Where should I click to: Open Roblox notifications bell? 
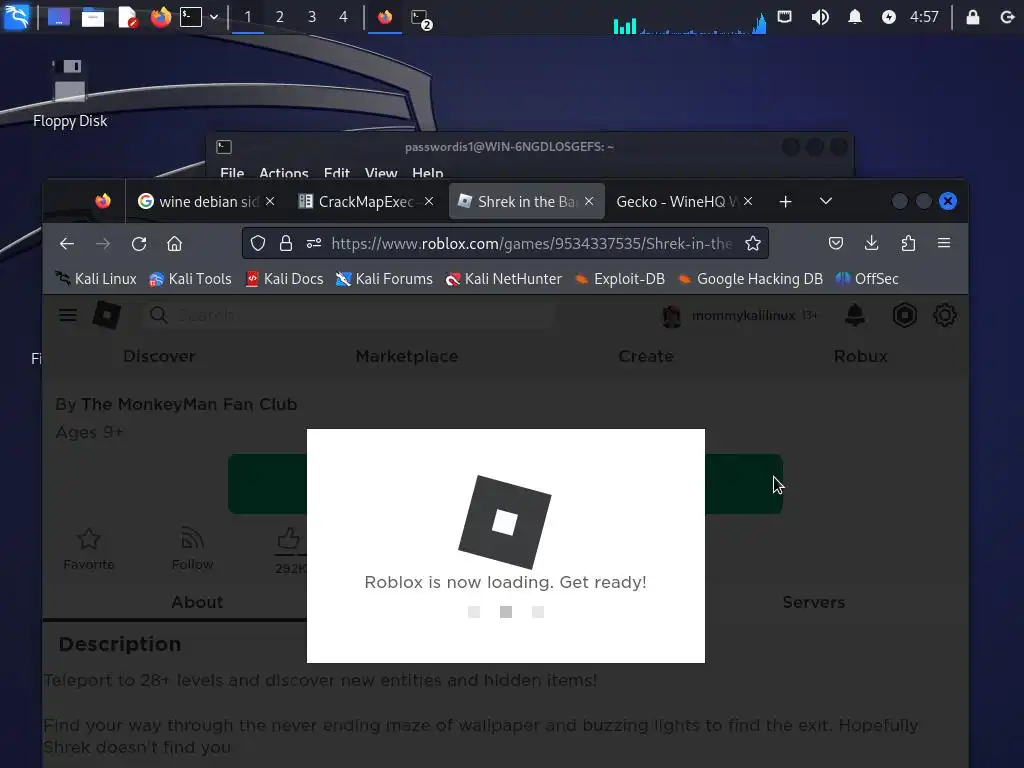pos(855,315)
